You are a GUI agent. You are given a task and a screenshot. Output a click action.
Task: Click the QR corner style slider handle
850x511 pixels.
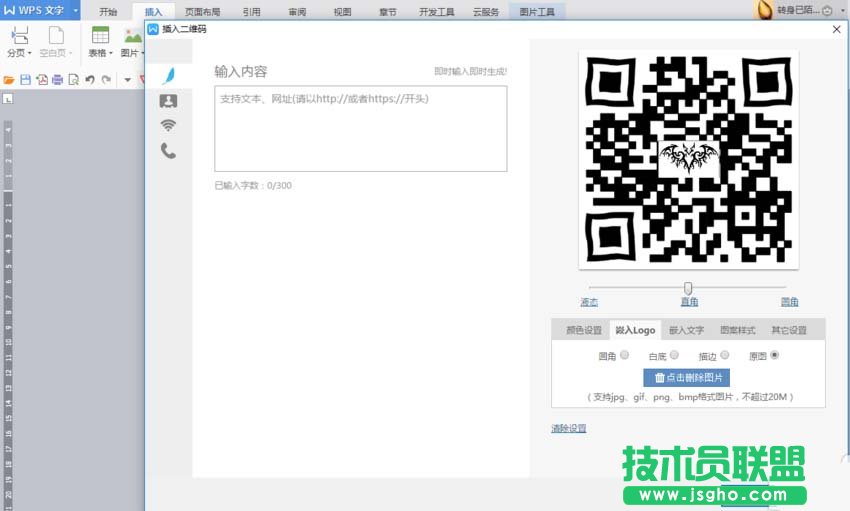[x=688, y=288]
